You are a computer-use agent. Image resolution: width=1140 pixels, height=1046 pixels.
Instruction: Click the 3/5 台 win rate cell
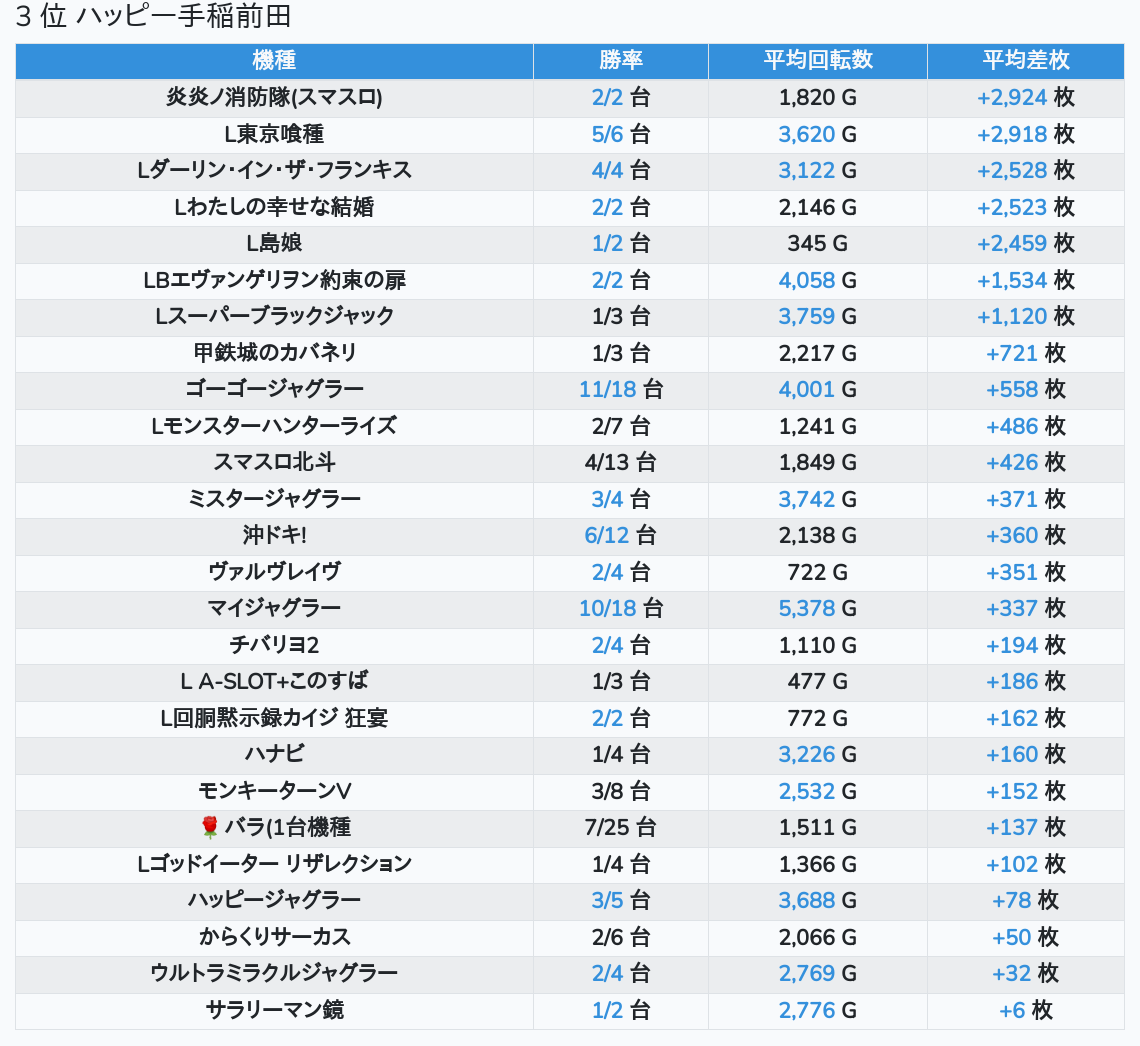[621, 900]
